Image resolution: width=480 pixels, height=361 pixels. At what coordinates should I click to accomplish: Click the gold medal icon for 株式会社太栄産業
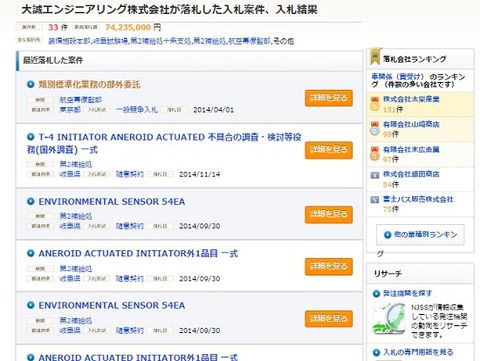[375, 104]
